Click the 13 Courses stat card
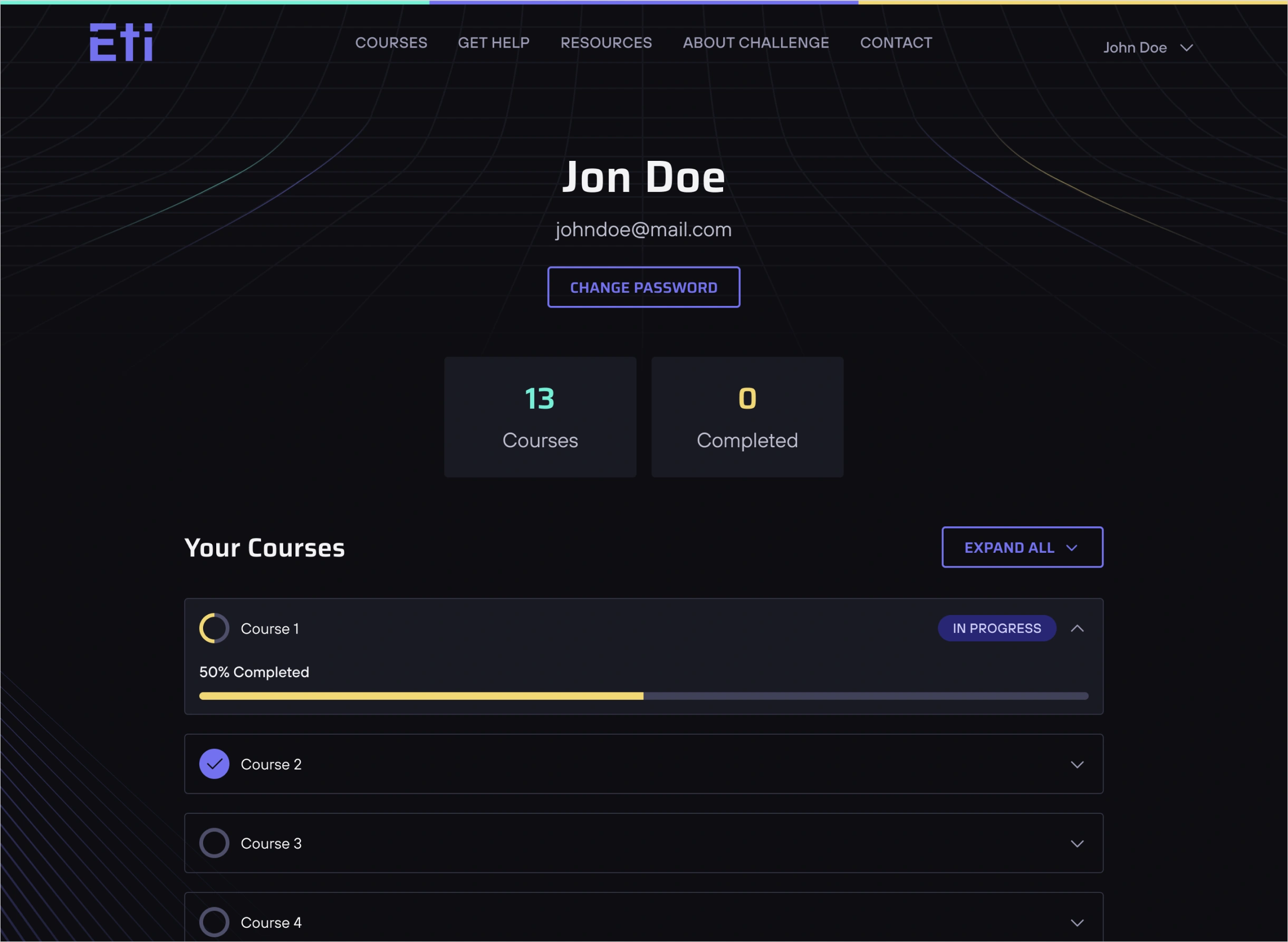1288x942 pixels. (x=540, y=417)
